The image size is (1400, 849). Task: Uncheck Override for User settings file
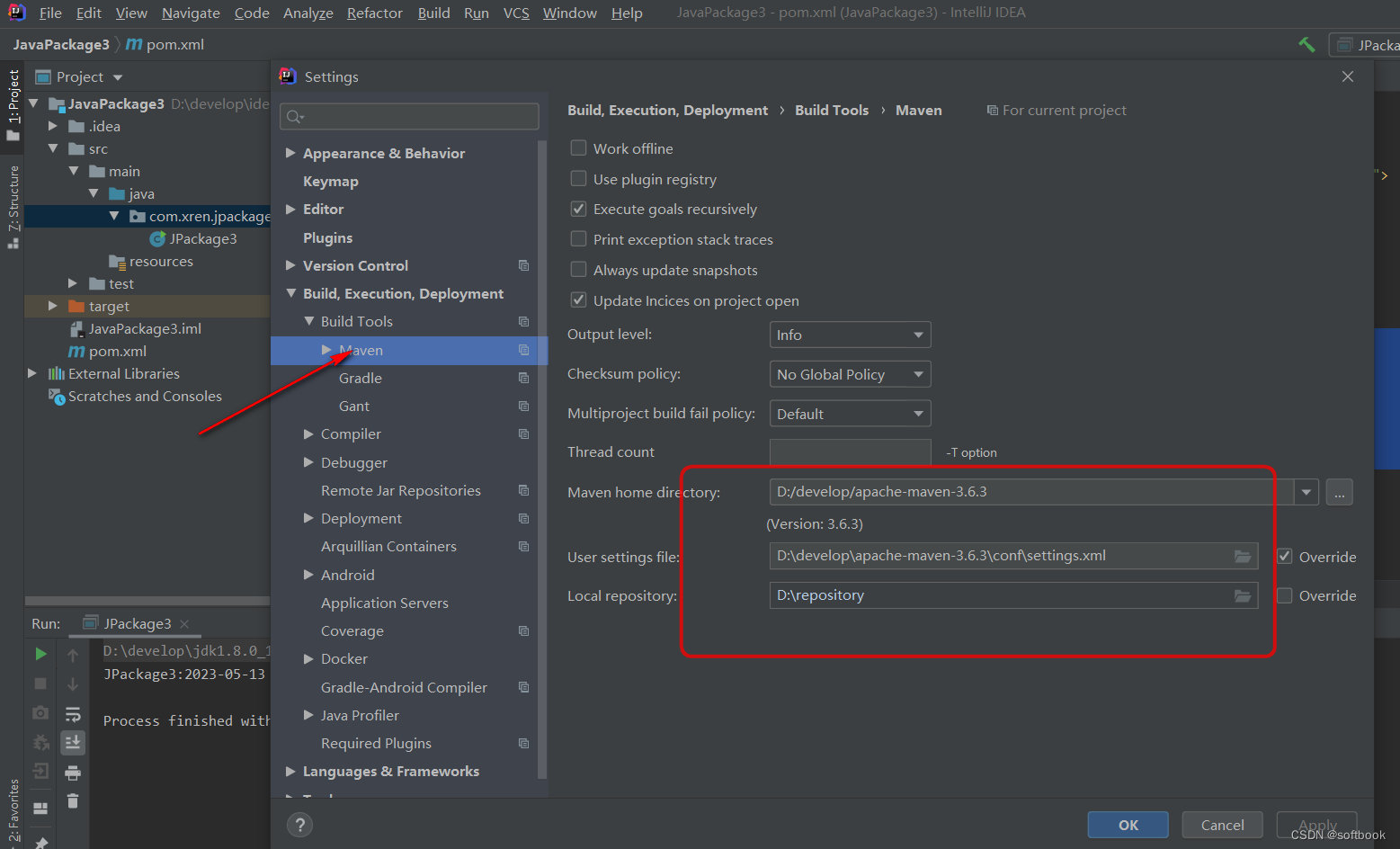pos(1285,556)
